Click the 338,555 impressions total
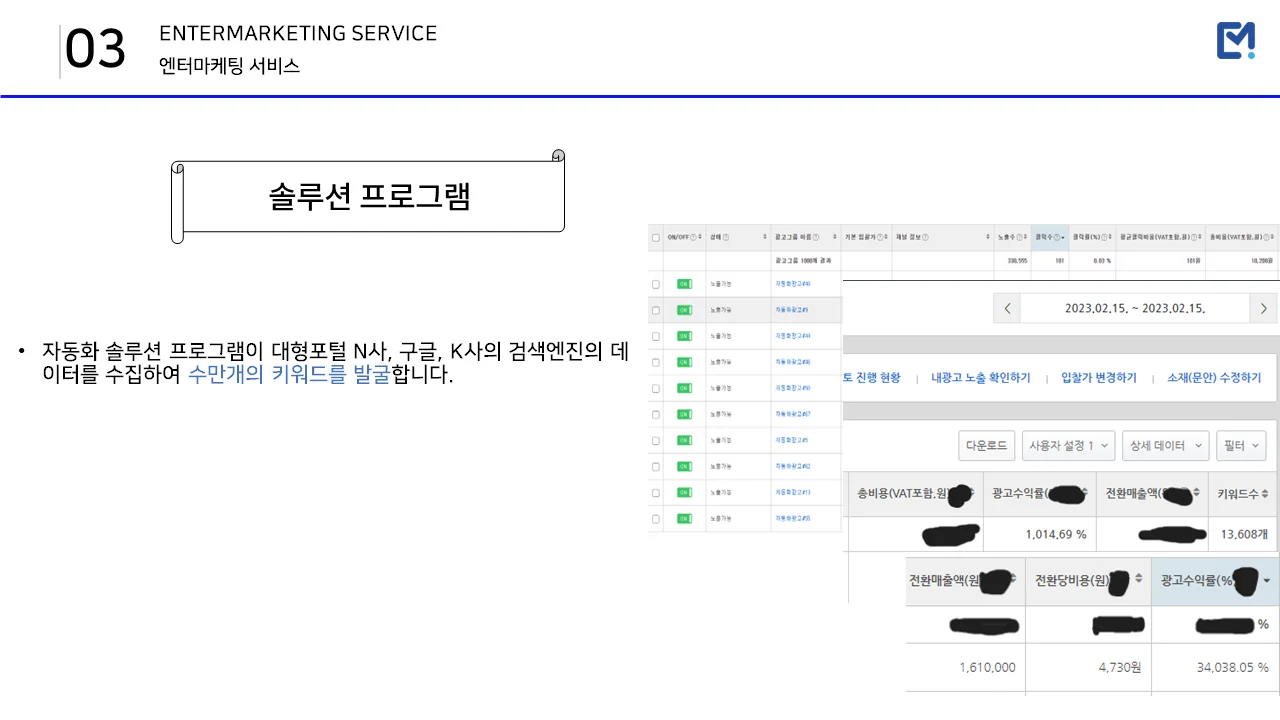1280x720 pixels. click(1017, 261)
